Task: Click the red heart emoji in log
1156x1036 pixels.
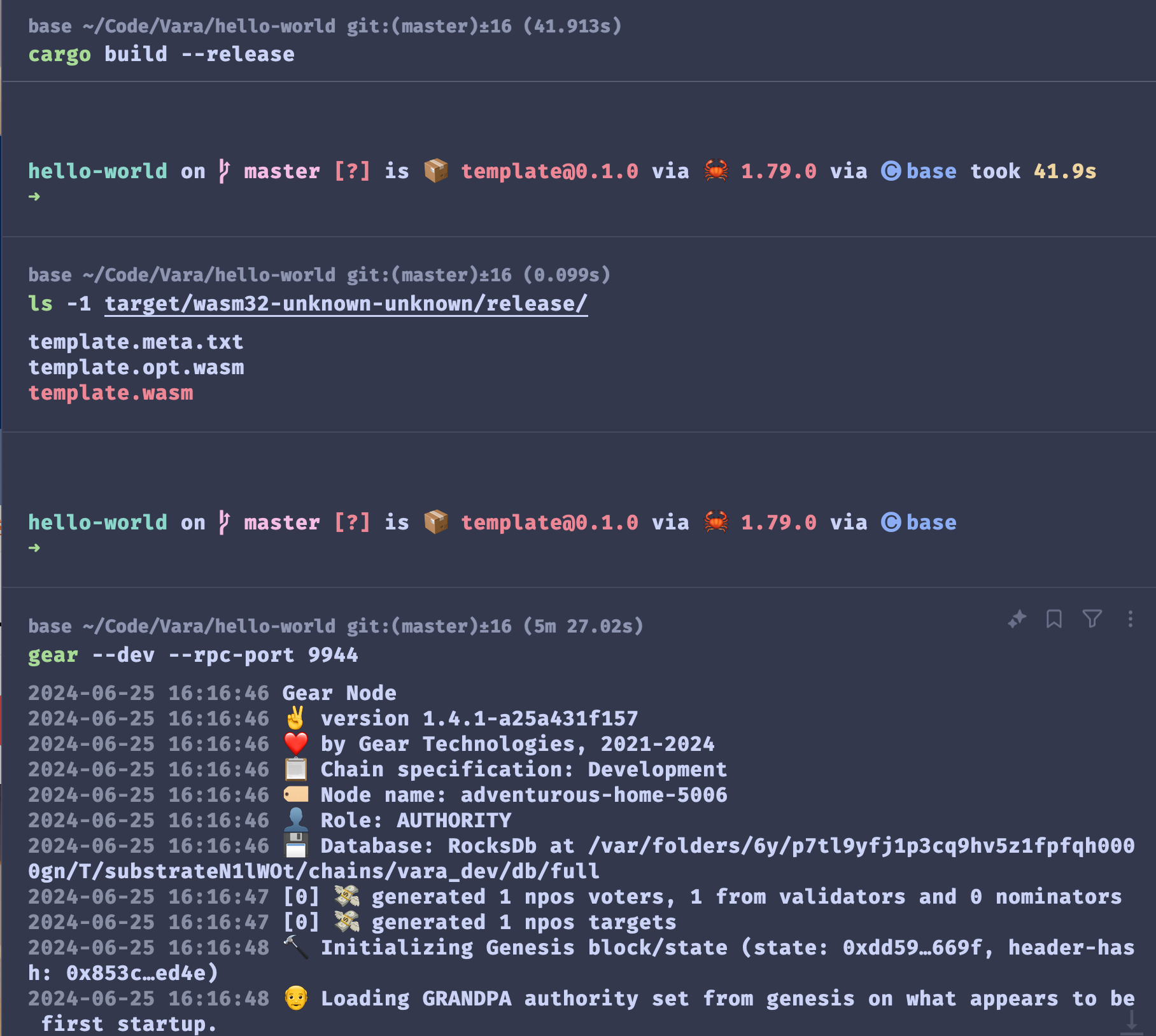Action: pos(295,743)
